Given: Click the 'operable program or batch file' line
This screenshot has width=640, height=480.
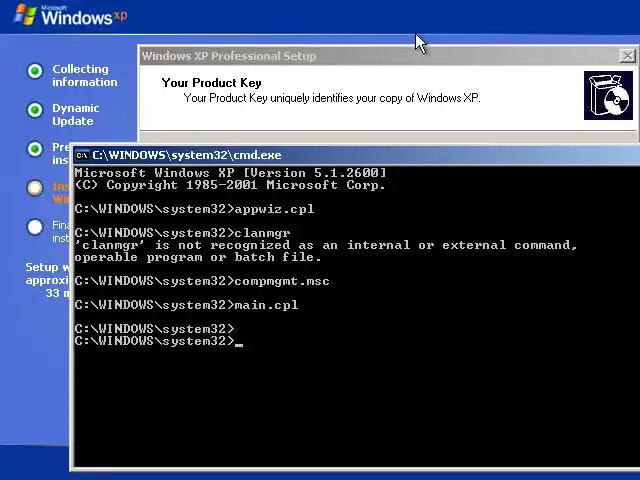Looking at the screenshot, I should tap(198, 257).
